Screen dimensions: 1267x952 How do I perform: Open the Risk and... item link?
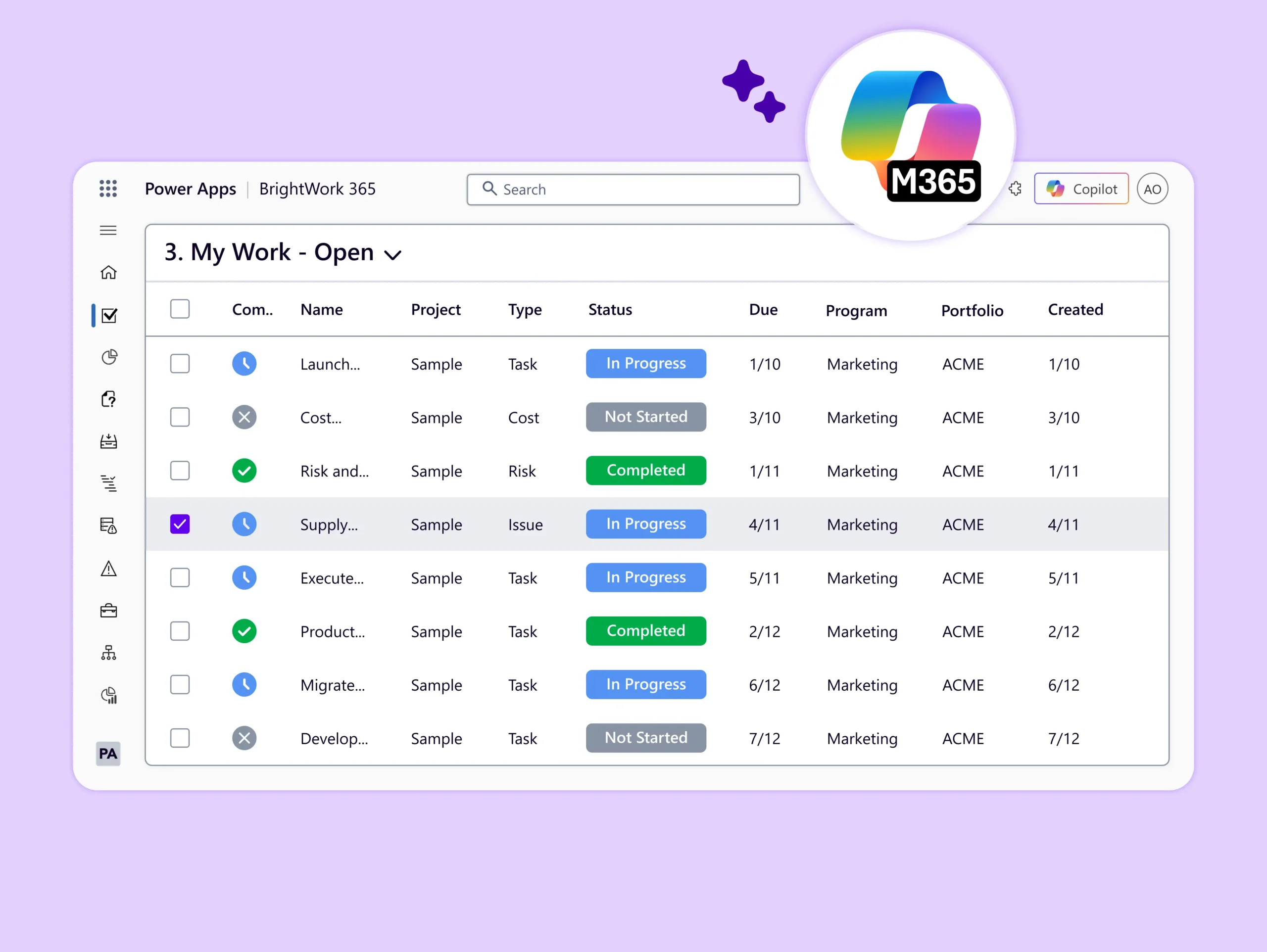click(335, 472)
